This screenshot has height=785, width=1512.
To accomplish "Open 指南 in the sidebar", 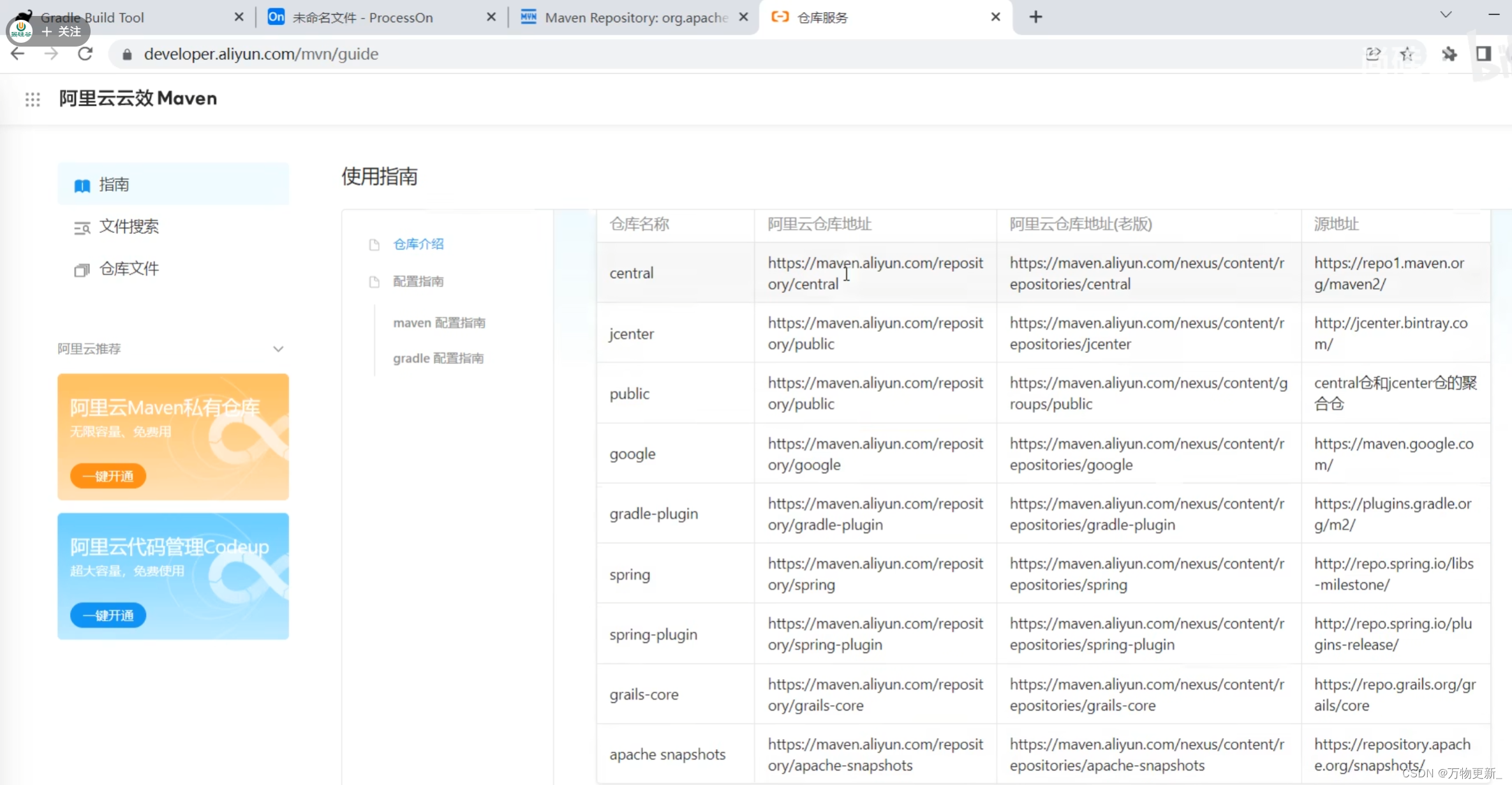I will [174, 184].
